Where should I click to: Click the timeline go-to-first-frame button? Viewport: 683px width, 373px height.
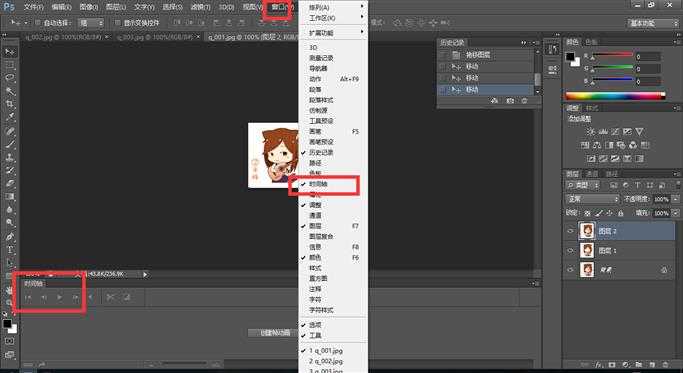(28, 298)
